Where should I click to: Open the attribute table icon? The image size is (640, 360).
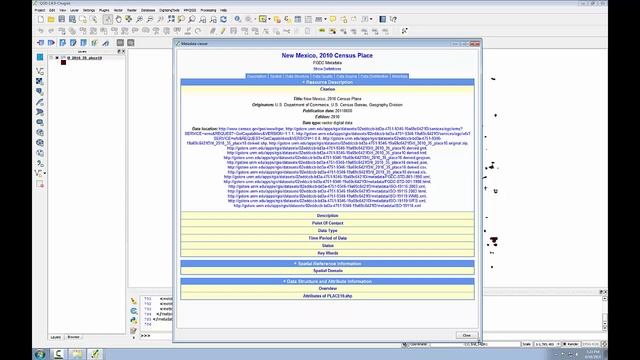(298, 19)
